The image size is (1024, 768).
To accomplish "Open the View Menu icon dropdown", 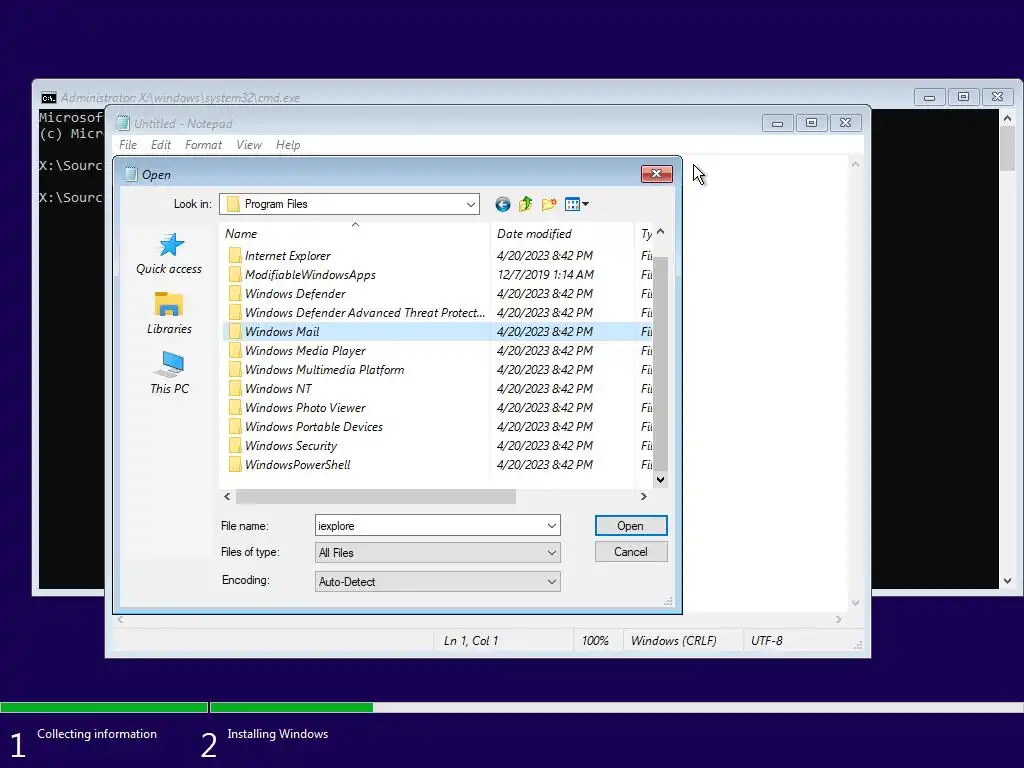I will tap(577, 204).
